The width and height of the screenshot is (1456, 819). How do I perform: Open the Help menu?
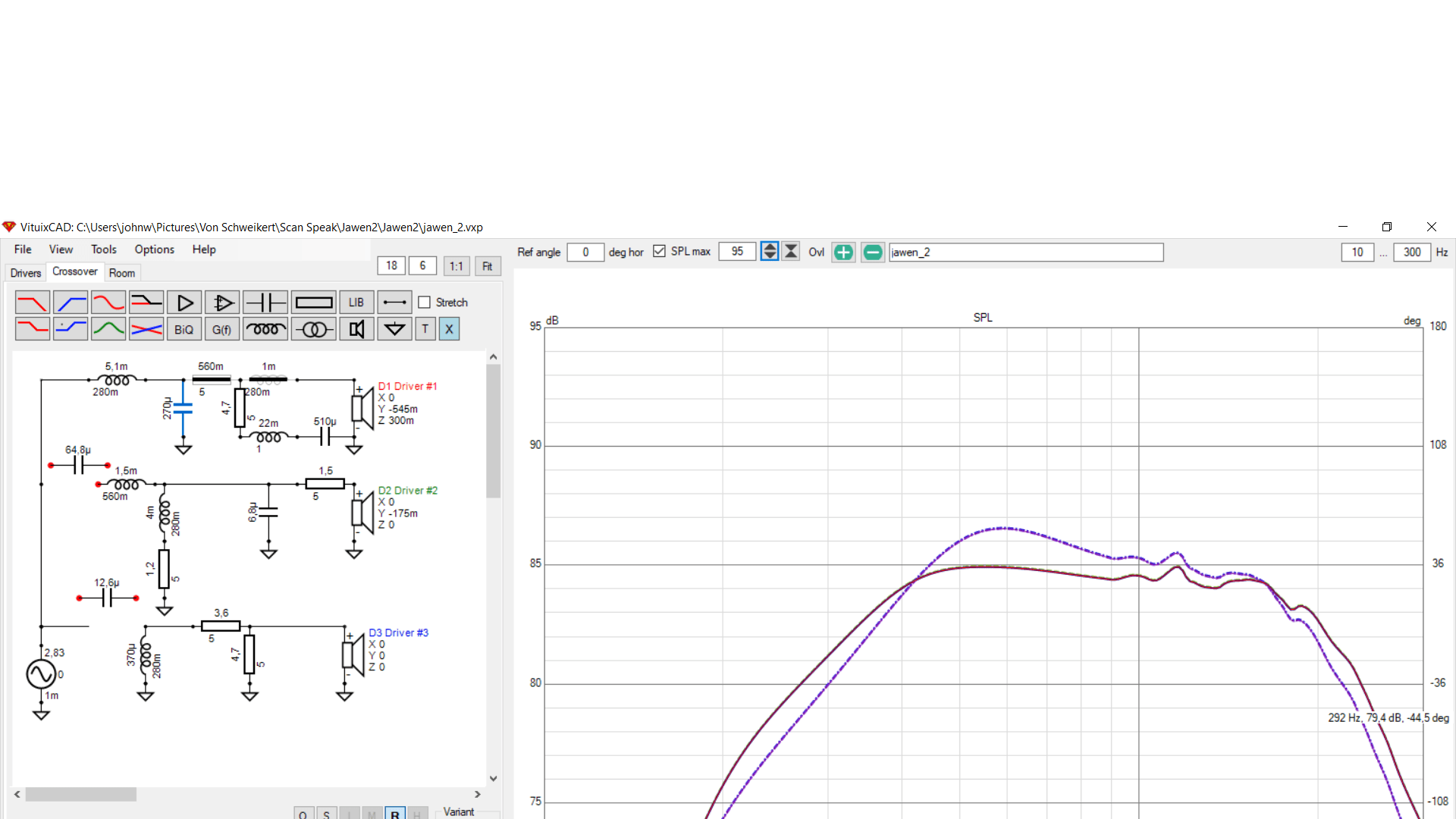click(x=204, y=249)
